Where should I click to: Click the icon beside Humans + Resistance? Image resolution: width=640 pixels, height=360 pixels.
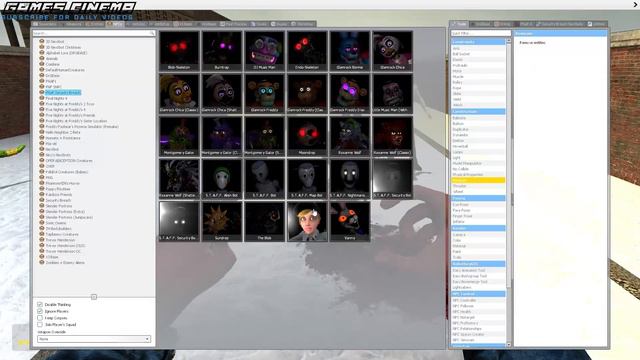tap(42, 138)
